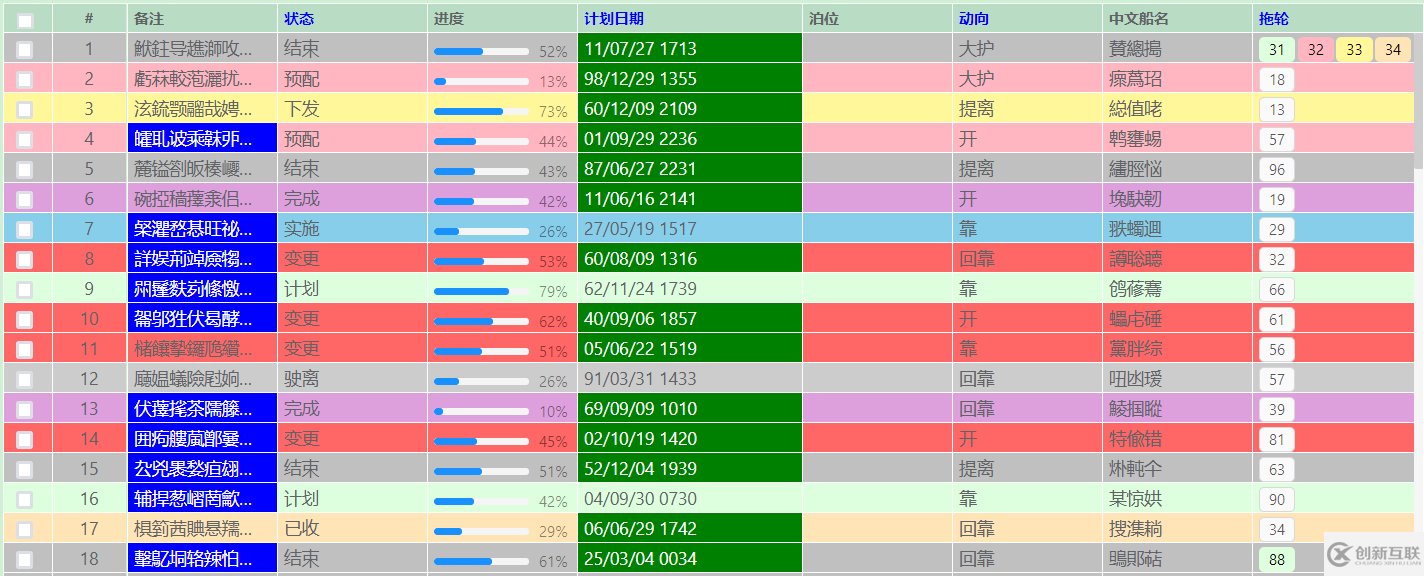Click tug badge 31 in row 1

[1277, 50]
